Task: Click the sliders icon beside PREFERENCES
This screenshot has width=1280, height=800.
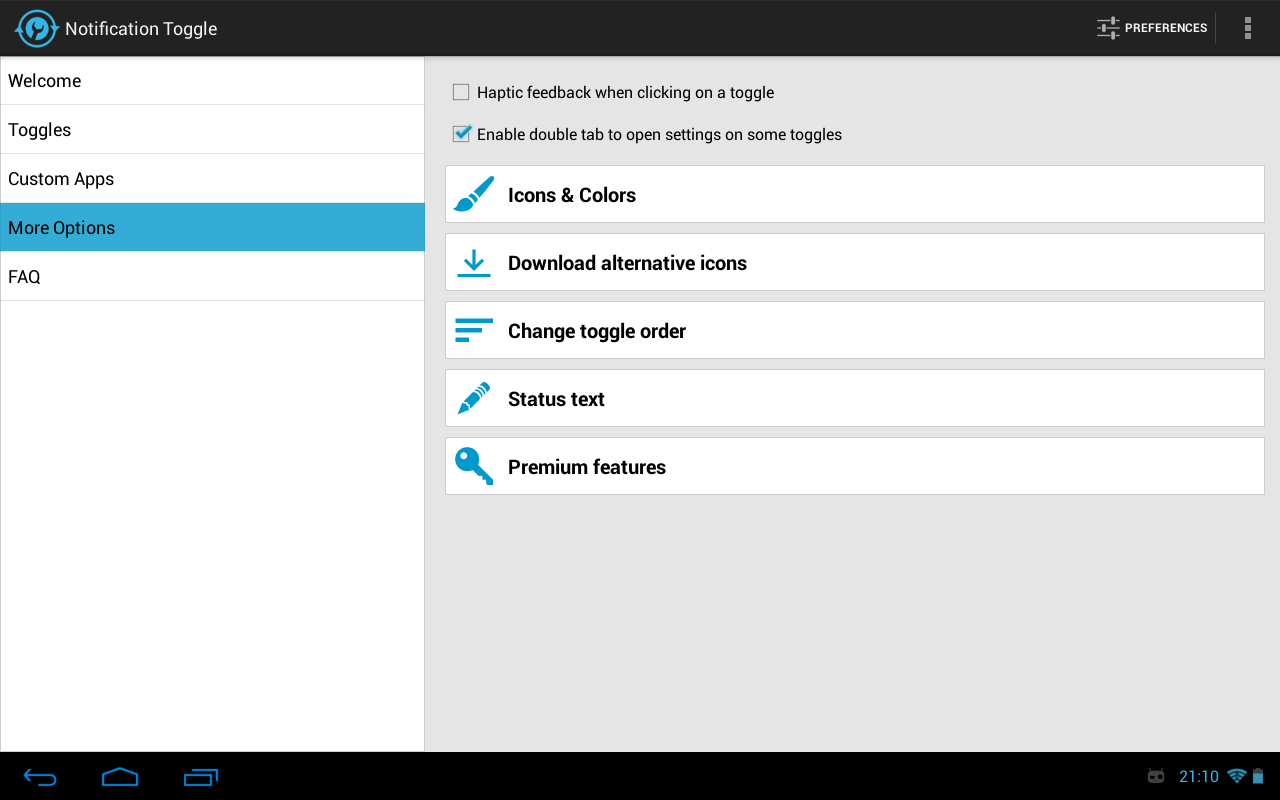Action: 1107,27
